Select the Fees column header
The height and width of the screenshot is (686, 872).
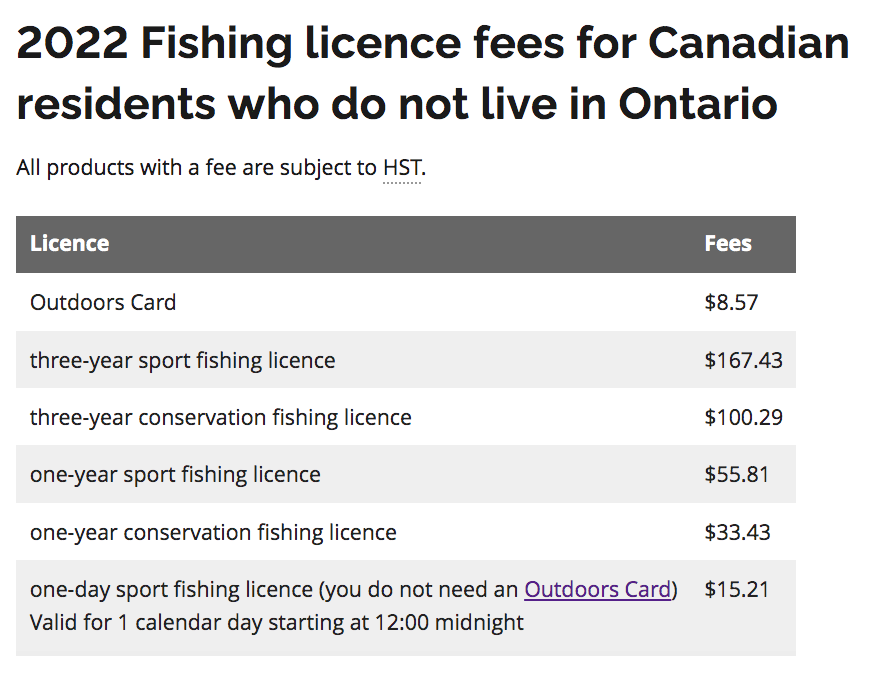[x=728, y=244]
